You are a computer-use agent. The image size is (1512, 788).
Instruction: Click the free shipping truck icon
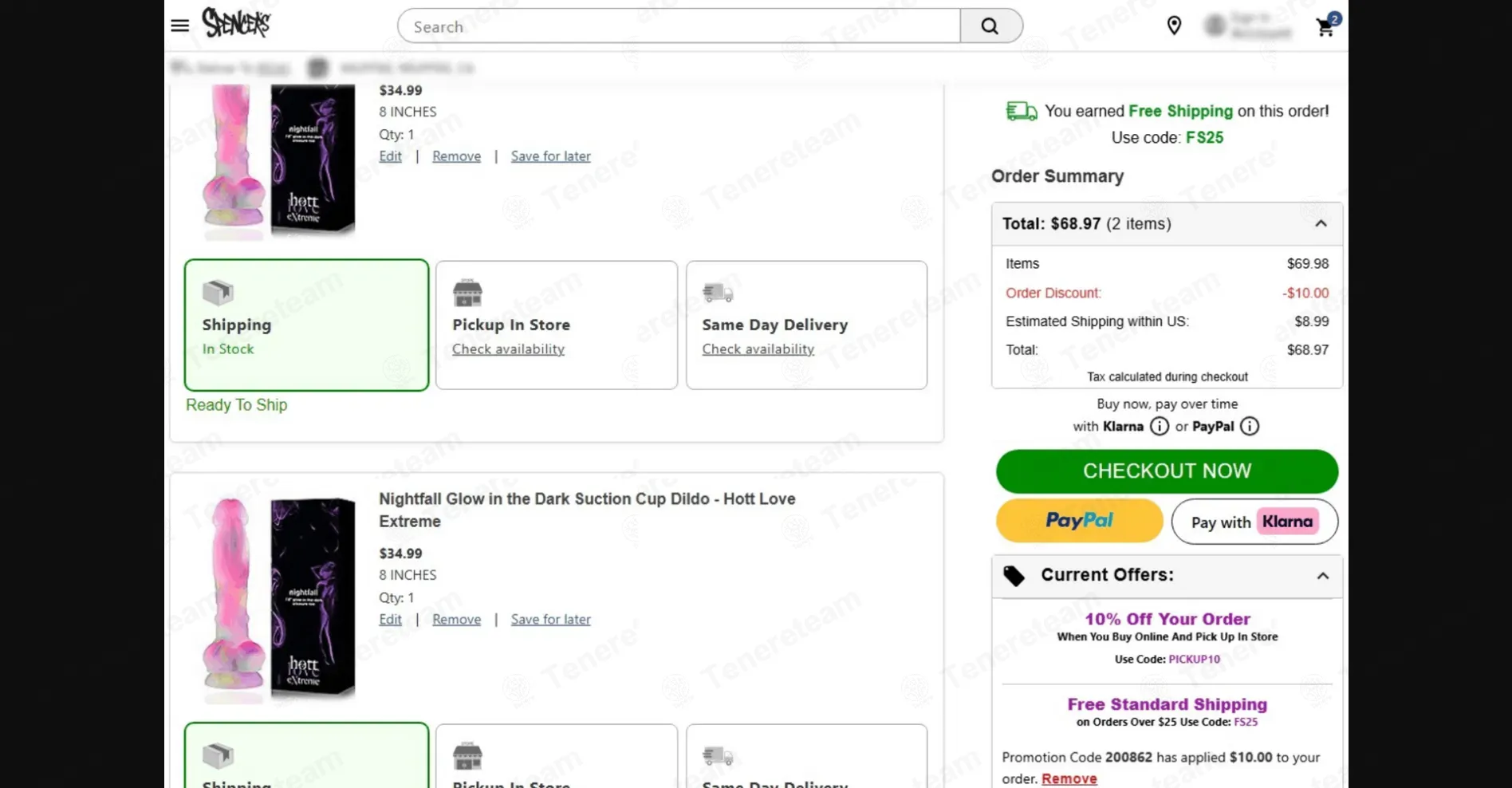point(1022,111)
